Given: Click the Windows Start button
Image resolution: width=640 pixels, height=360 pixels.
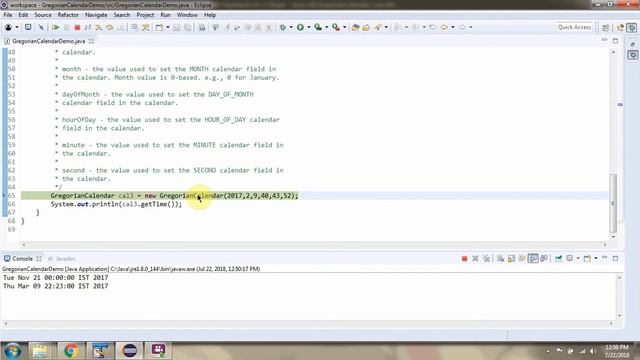Looking at the screenshot, I should tap(13, 351).
